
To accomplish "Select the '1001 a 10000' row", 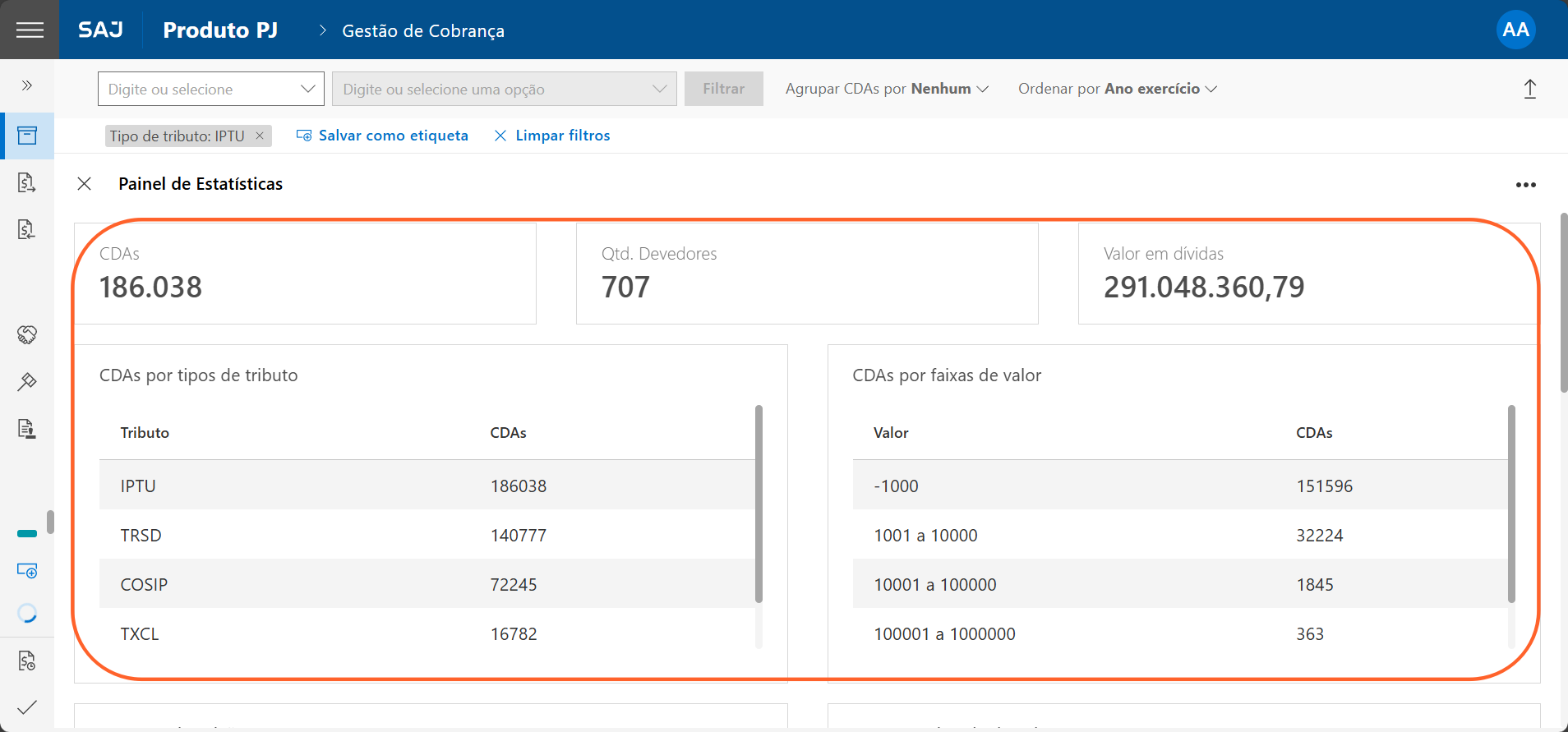I will coord(1180,534).
